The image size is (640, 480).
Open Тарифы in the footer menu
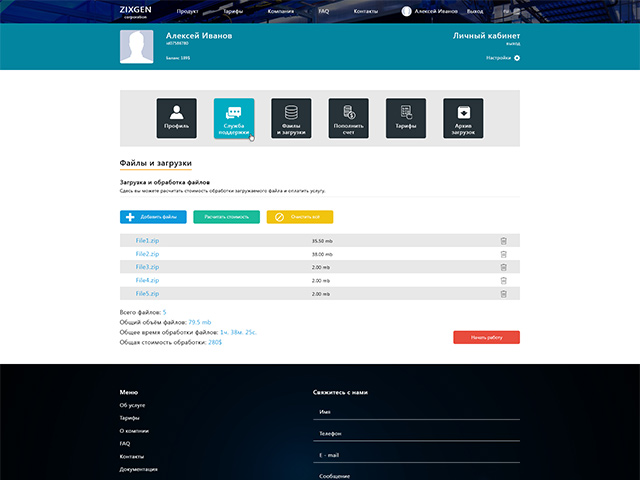[129, 418]
